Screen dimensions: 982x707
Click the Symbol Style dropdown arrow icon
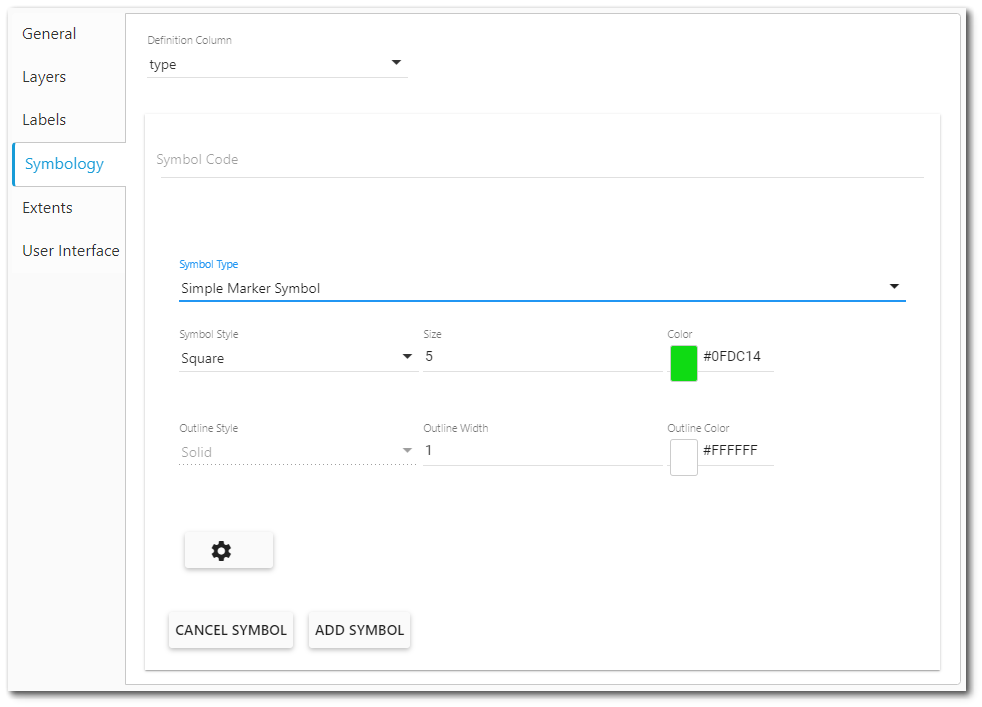pos(407,356)
